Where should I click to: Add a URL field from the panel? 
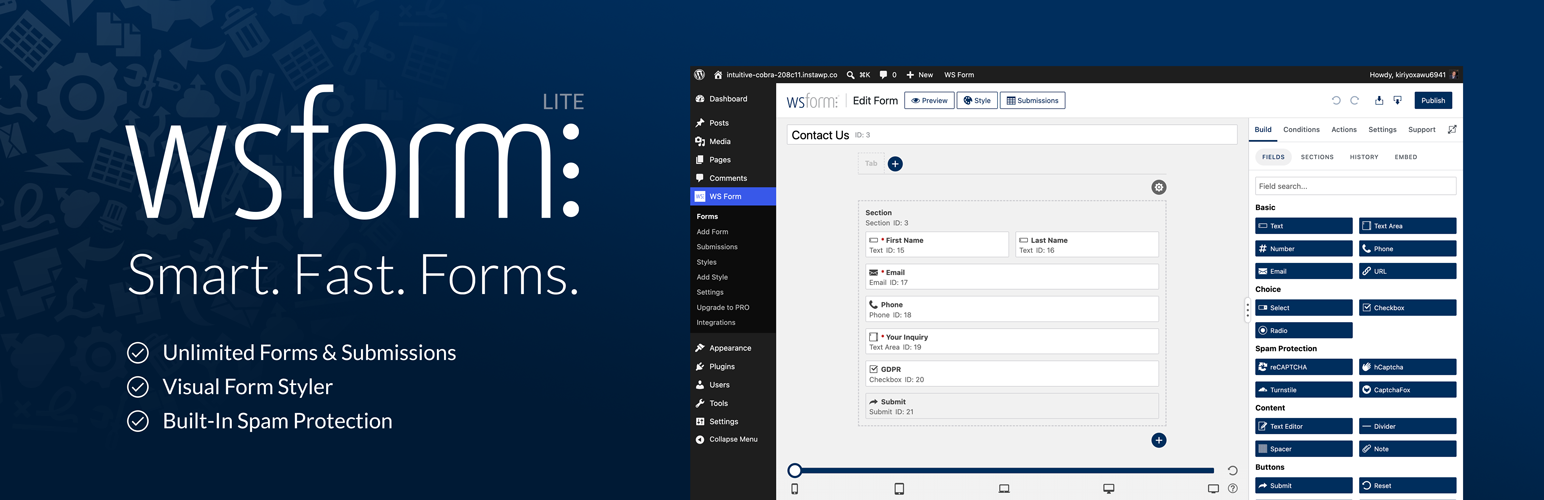[1407, 271]
